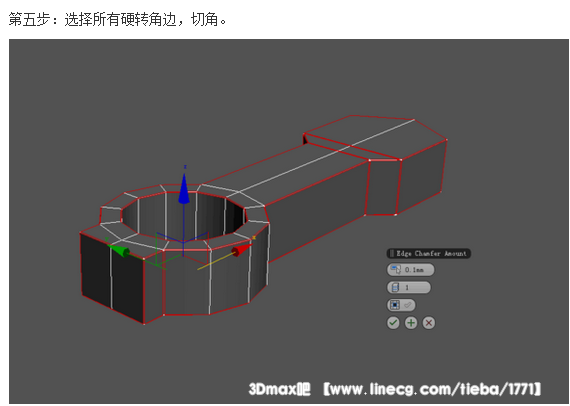
Task: Click the chamfer amount icon beside 0.1mm
Action: click(395, 270)
